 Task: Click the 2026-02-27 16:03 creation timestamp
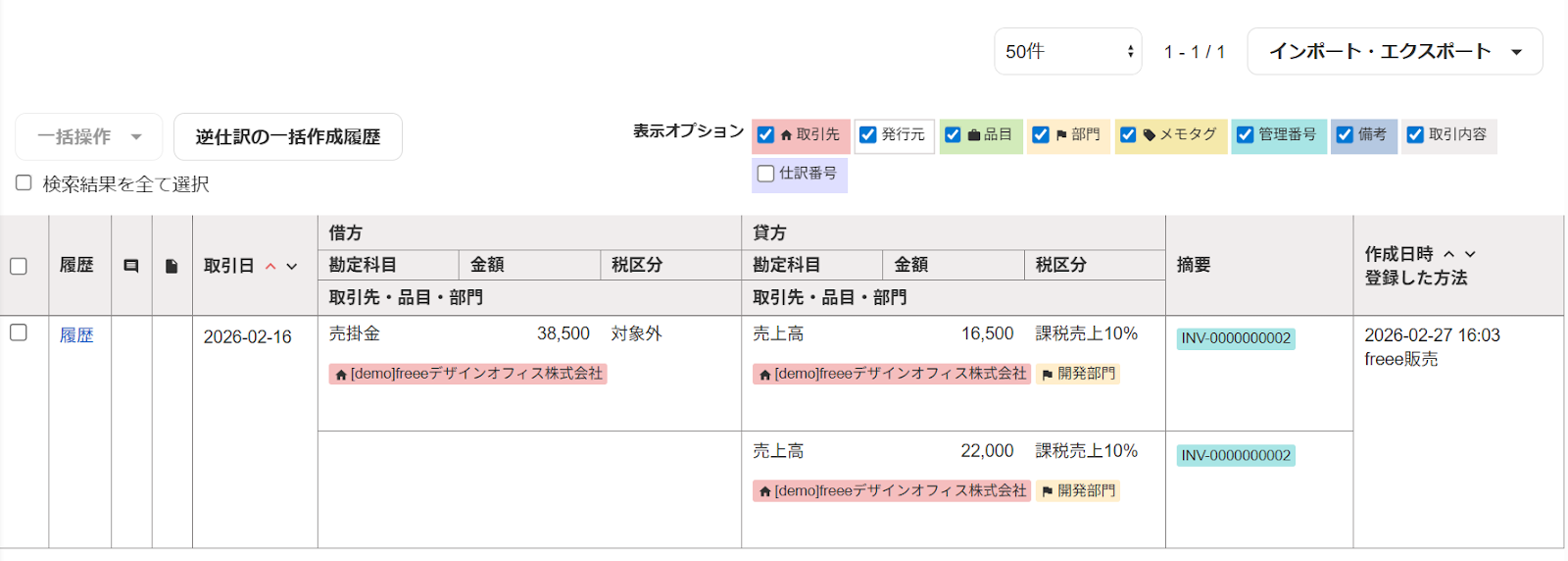point(1432,335)
